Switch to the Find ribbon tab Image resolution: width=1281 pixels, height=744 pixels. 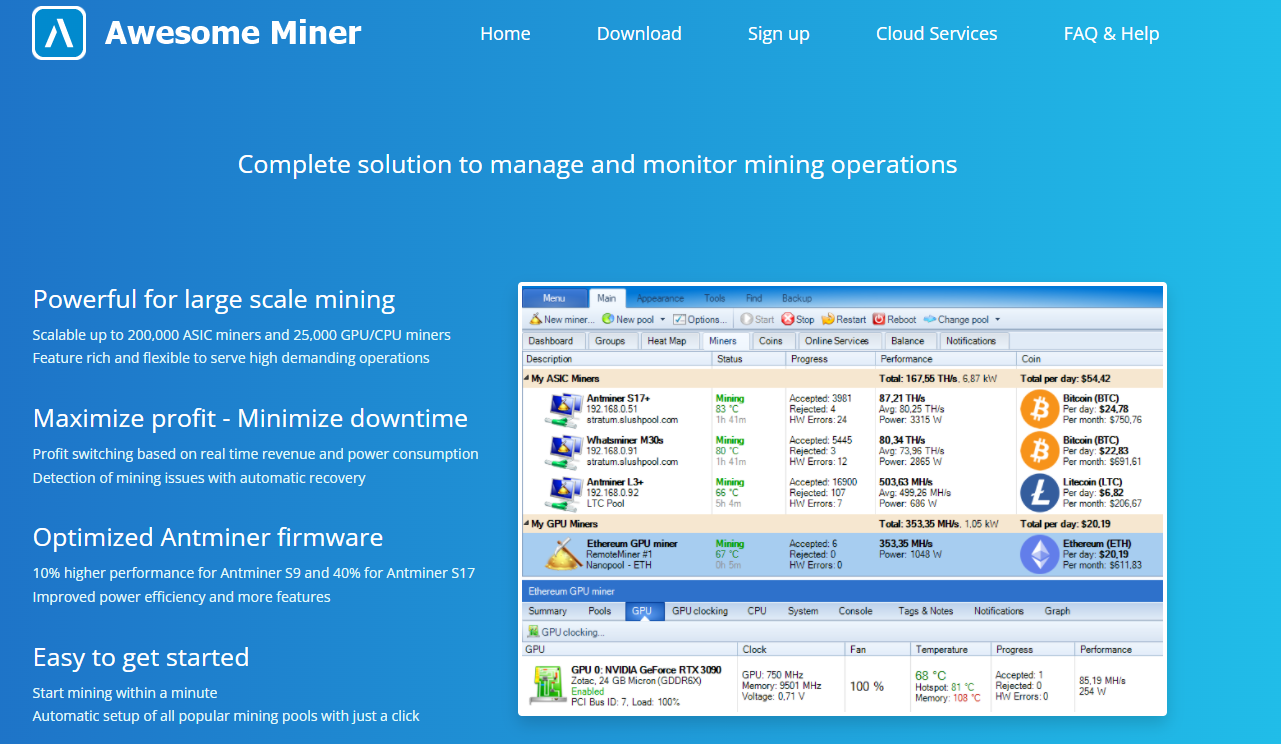click(x=754, y=298)
